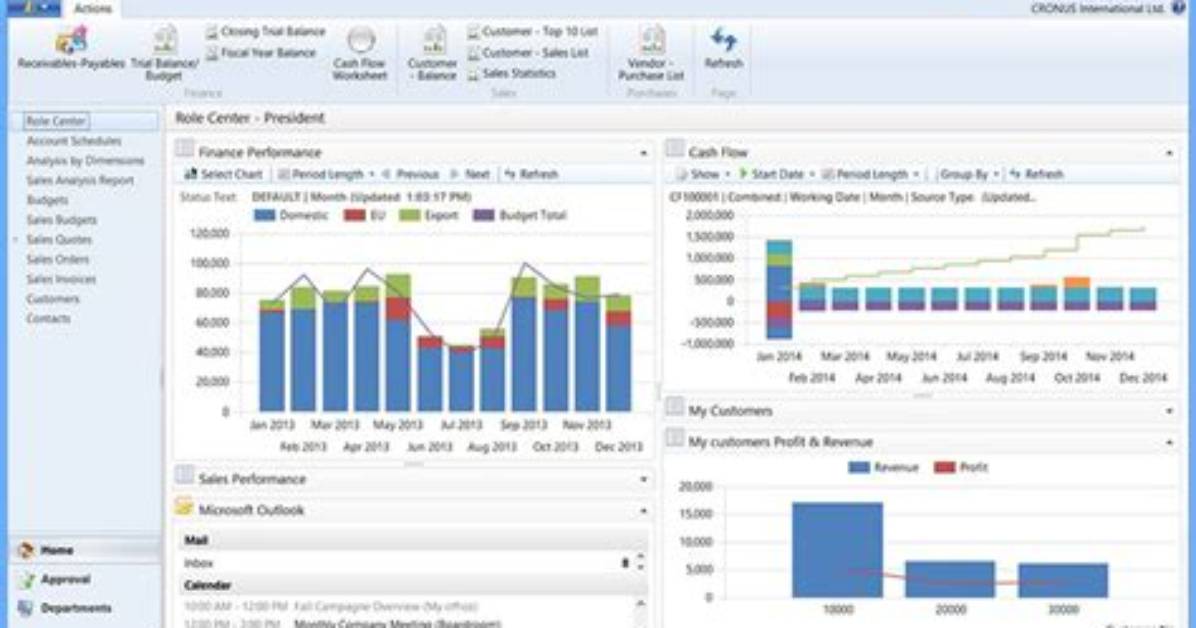Open Customers list in navigation pane
Image resolution: width=1196 pixels, height=628 pixels.
[x=53, y=299]
